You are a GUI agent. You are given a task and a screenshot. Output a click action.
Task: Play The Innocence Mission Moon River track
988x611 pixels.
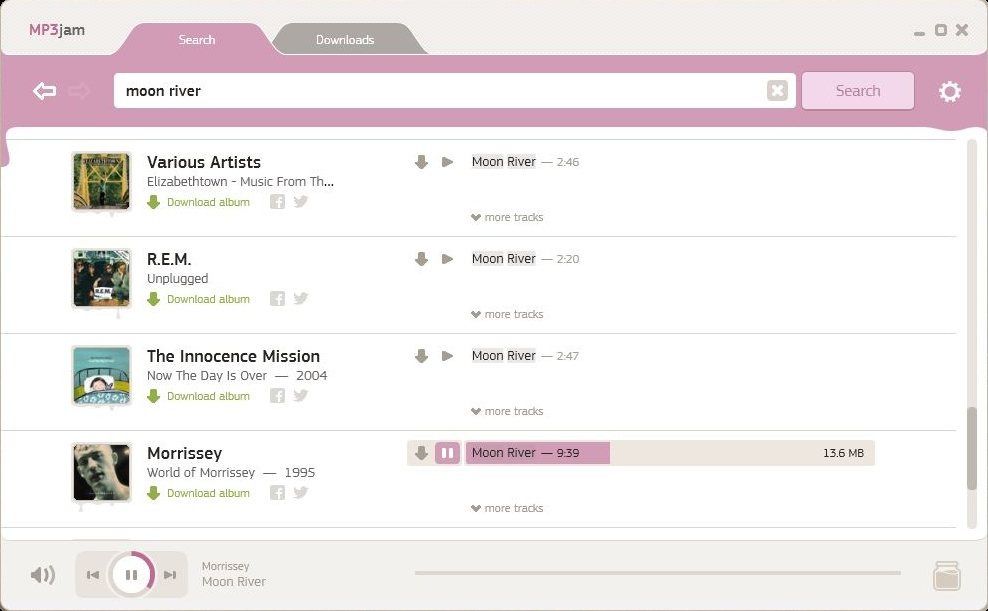point(447,356)
